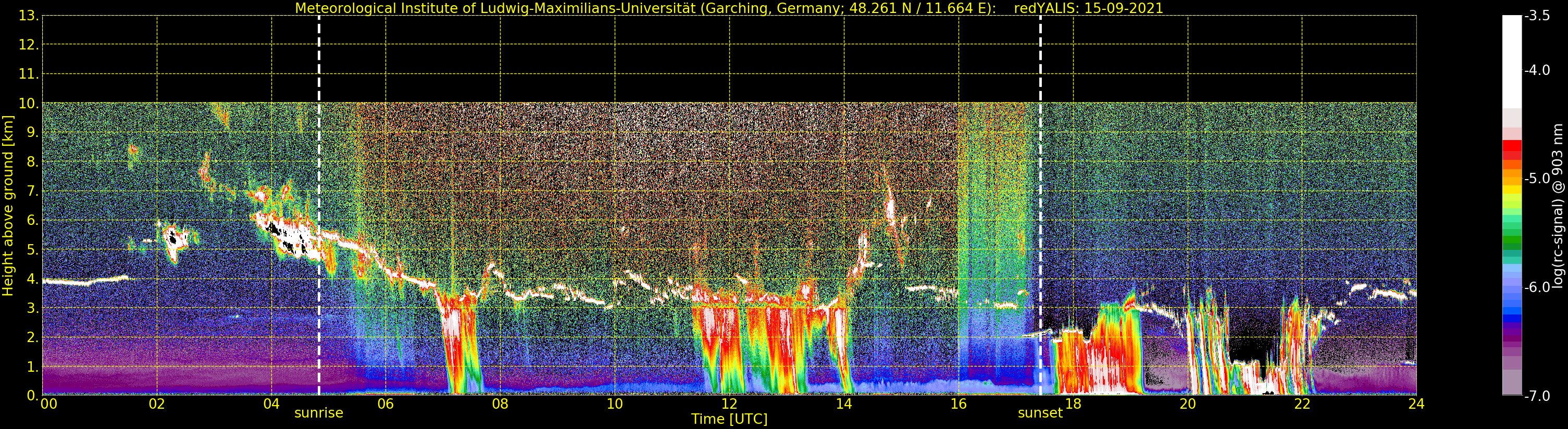Image resolution: width=1568 pixels, height=429 pixels.
Task: Click the time axis tick label 10
Action: (x=615, y=403)
